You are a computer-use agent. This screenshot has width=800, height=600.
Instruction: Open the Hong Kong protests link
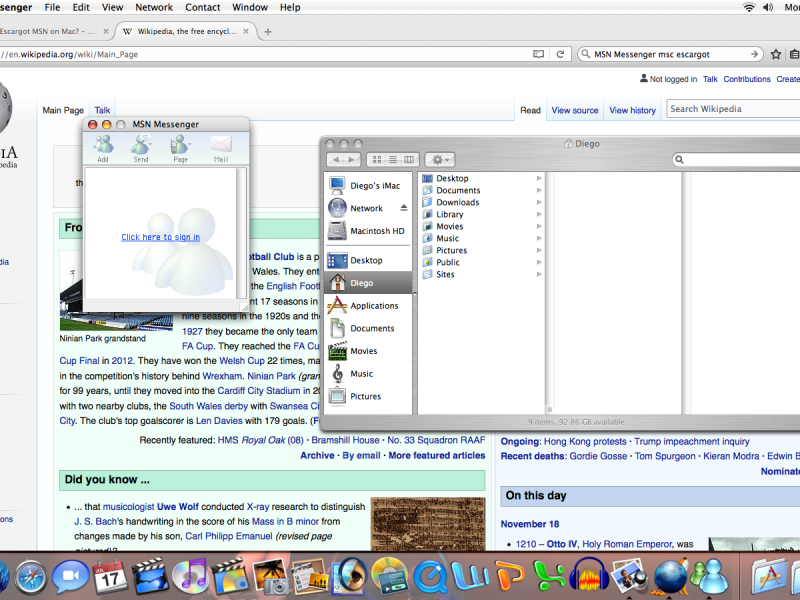pos(585,441)
